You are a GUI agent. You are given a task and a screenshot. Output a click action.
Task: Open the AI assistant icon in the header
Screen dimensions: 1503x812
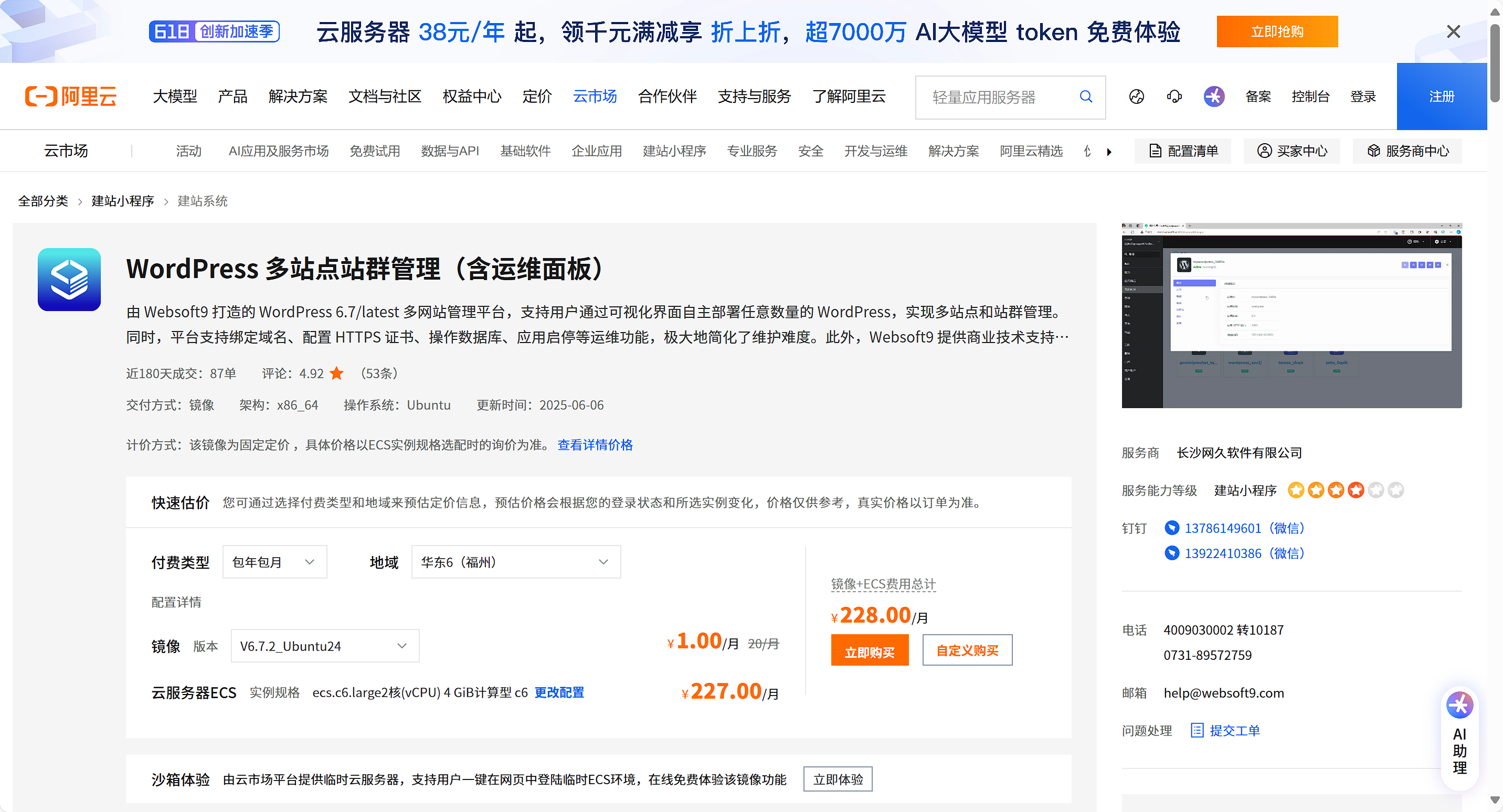[1214, 96]
